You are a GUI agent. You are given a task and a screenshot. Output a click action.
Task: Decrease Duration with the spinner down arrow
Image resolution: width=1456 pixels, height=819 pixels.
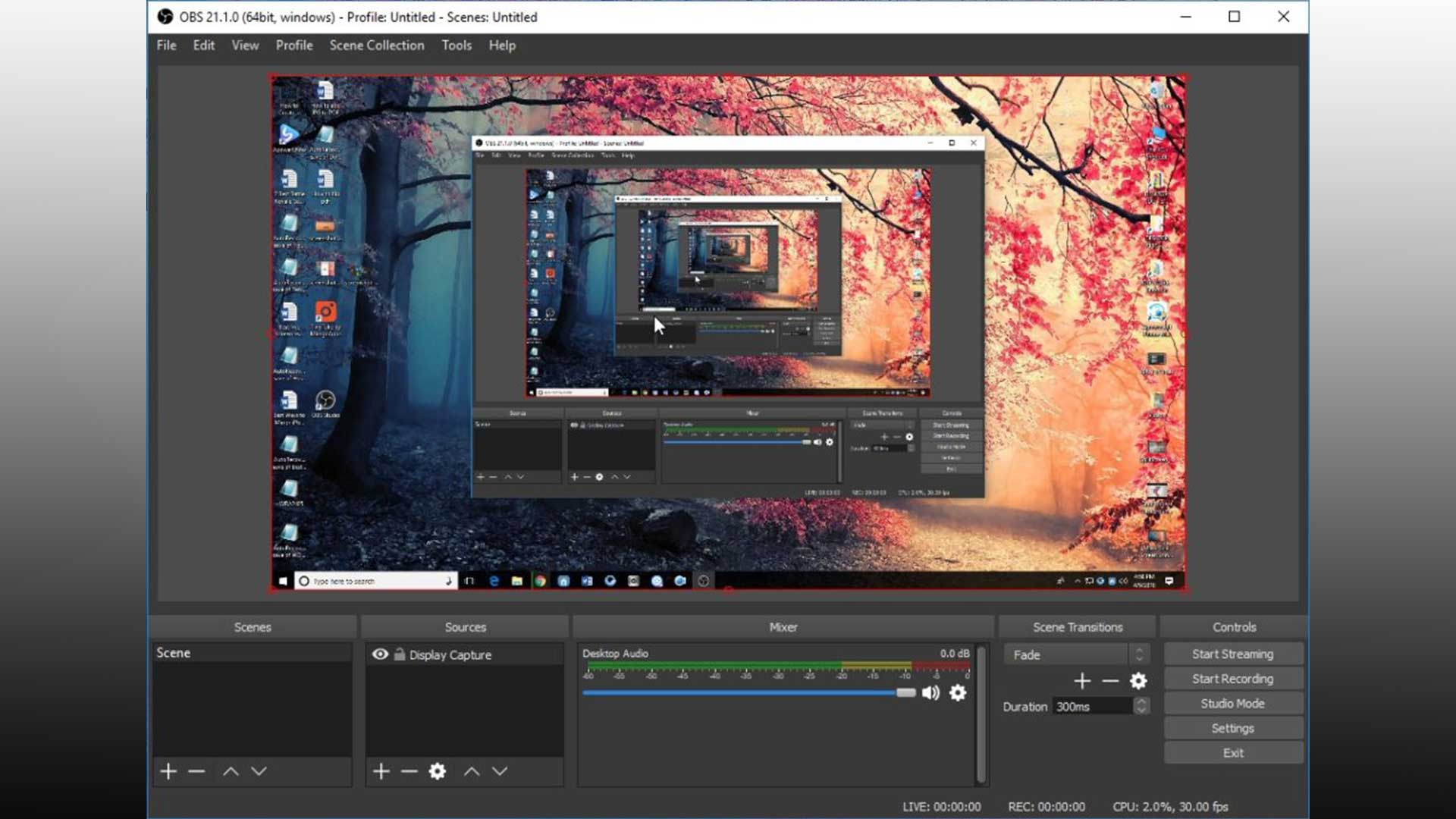[1141, 711]
